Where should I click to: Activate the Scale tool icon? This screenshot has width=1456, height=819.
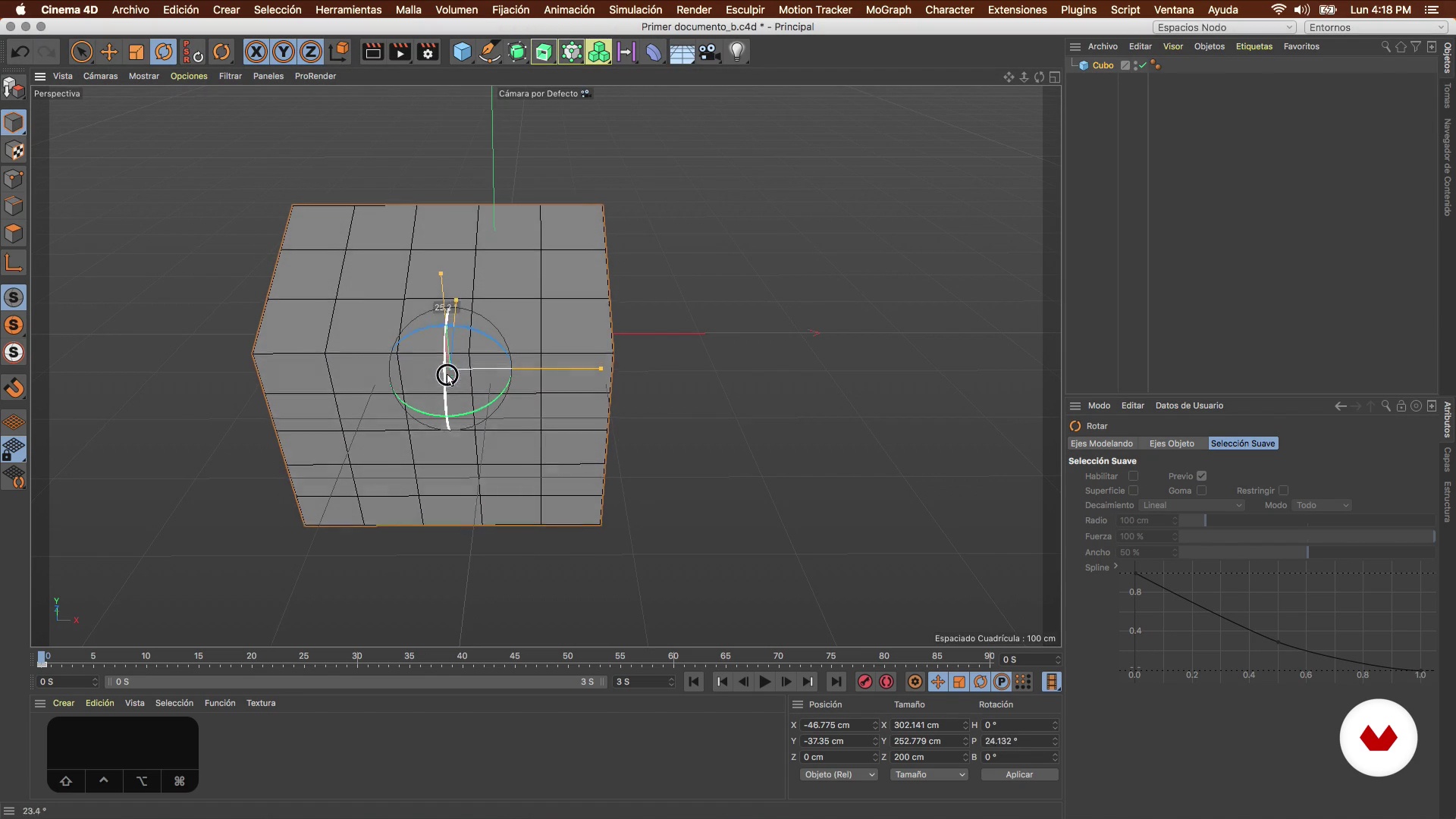tap(136, 52)
